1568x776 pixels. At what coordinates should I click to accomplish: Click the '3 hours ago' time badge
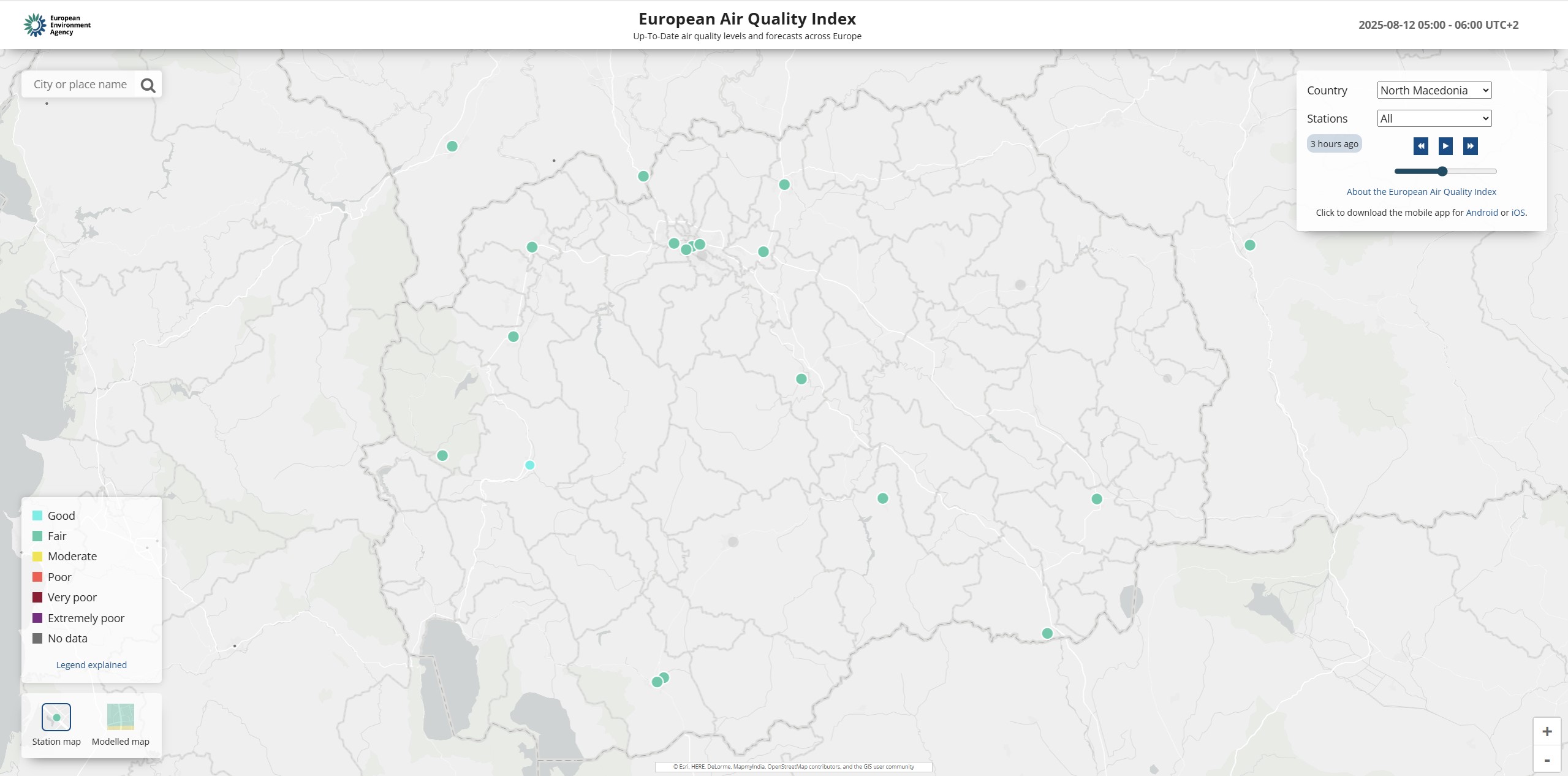coord(1334,144)
